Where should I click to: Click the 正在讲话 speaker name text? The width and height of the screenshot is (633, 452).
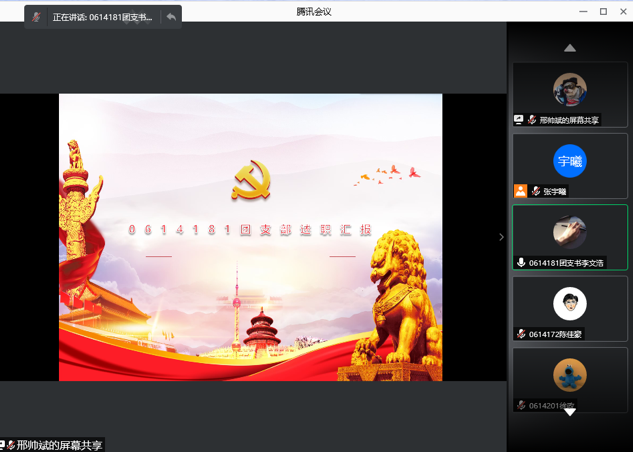(x=103, y=17)
